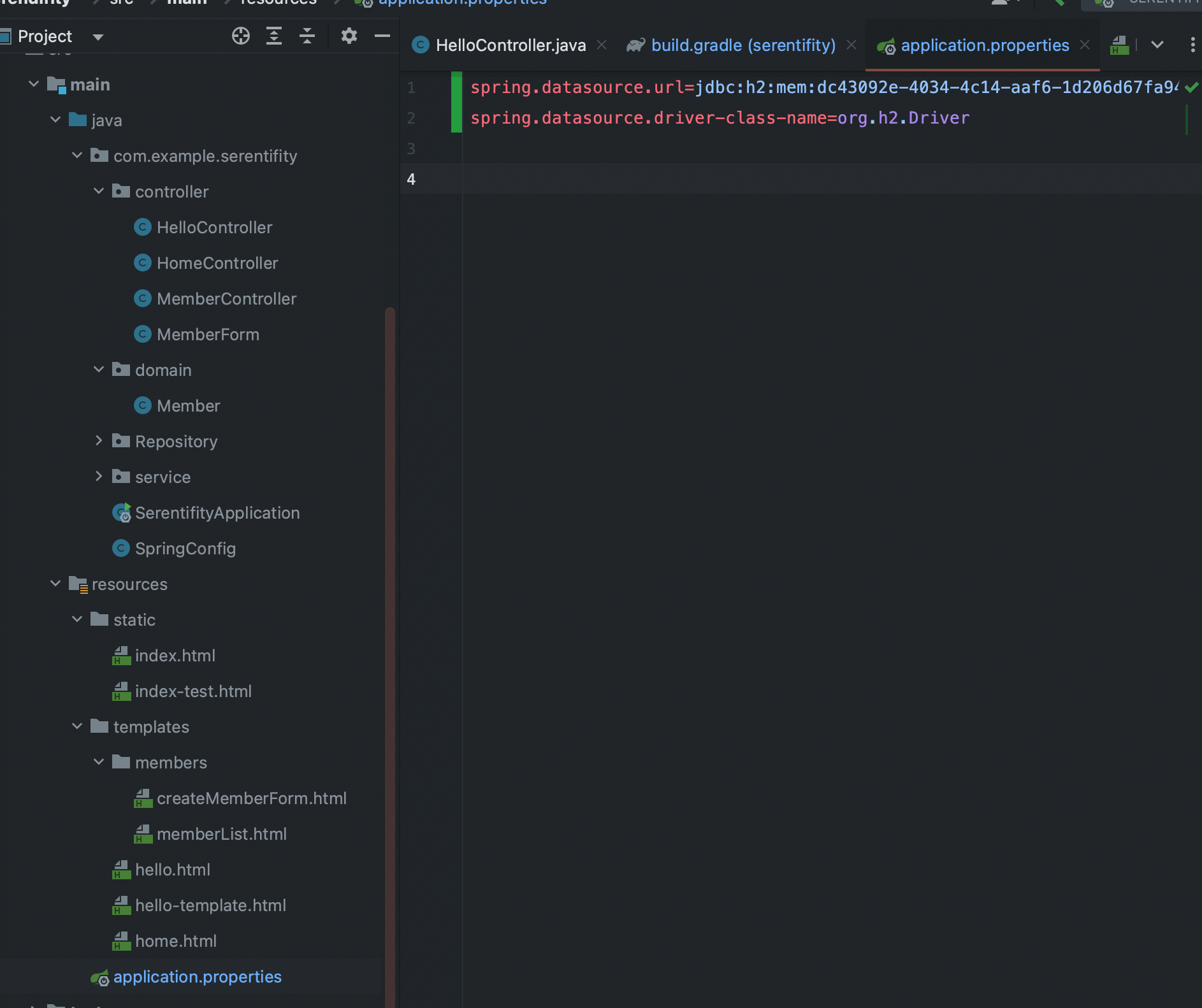Switch to HelloController.java tab

(510, 45)
